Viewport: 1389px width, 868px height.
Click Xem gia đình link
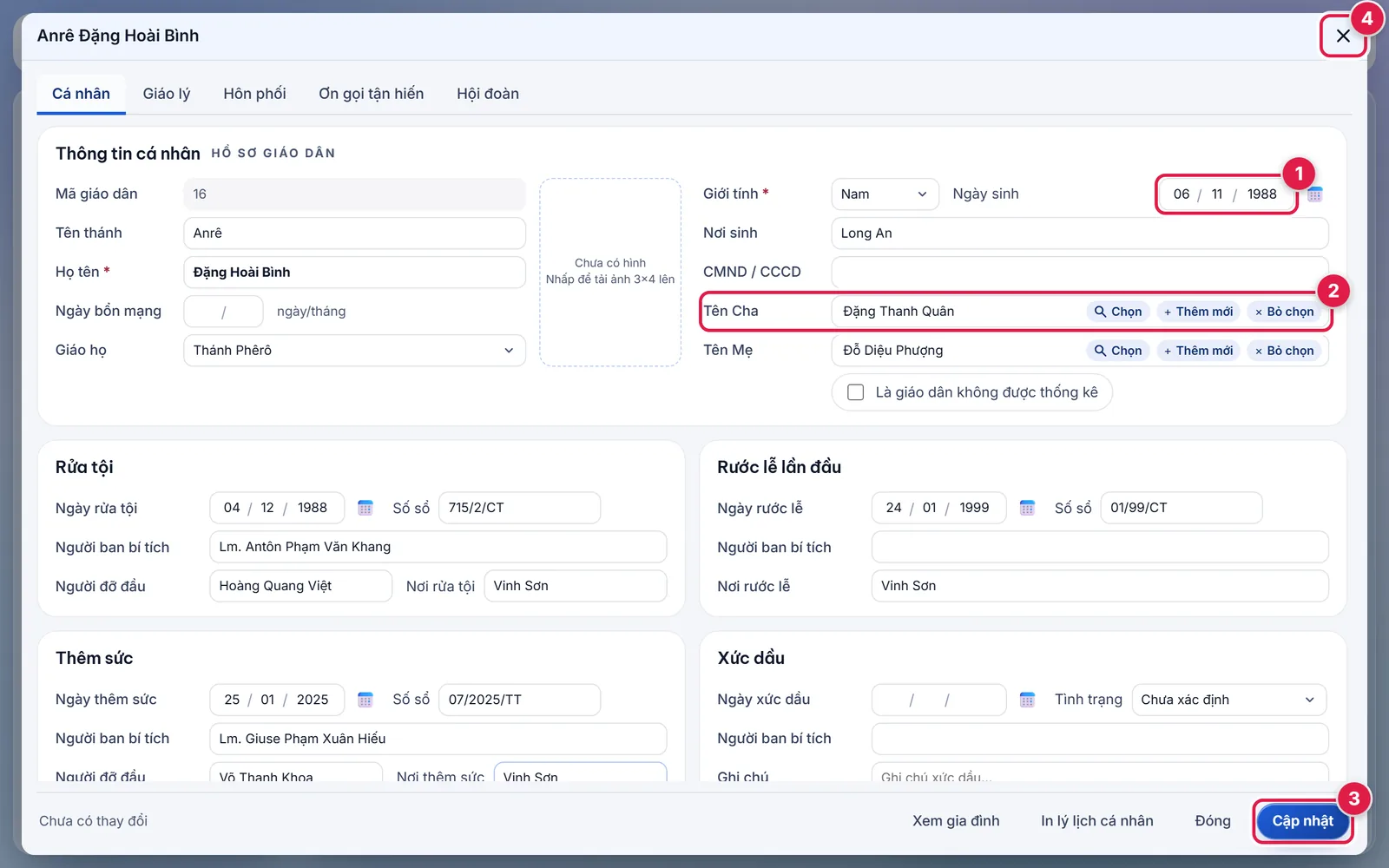tap(956, 821)
